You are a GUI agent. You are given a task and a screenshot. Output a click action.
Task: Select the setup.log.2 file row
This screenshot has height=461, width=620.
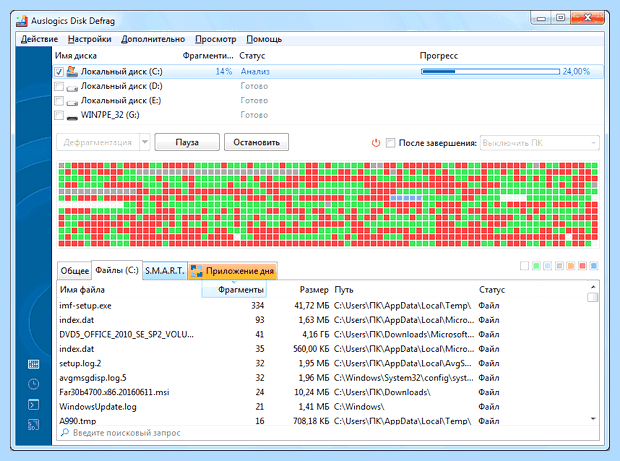322,363
